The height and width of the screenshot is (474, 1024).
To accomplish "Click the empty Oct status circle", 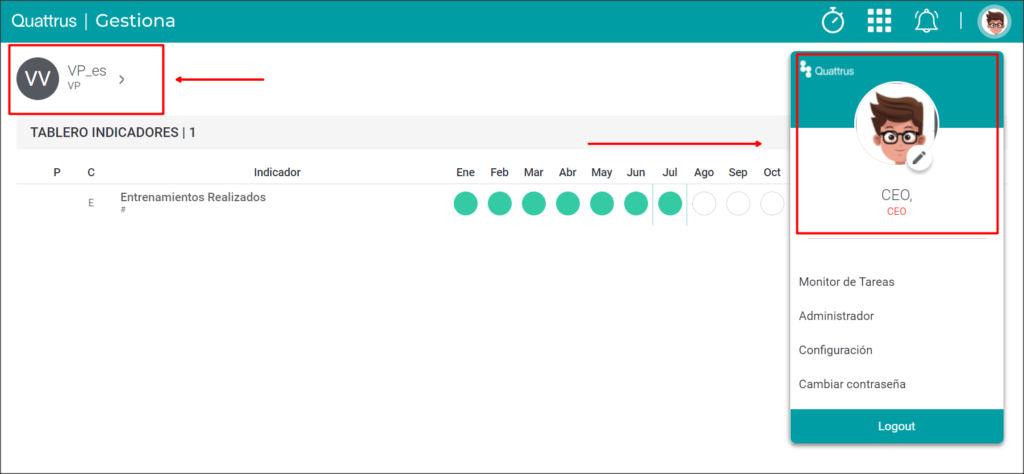I will click(772, 204).
